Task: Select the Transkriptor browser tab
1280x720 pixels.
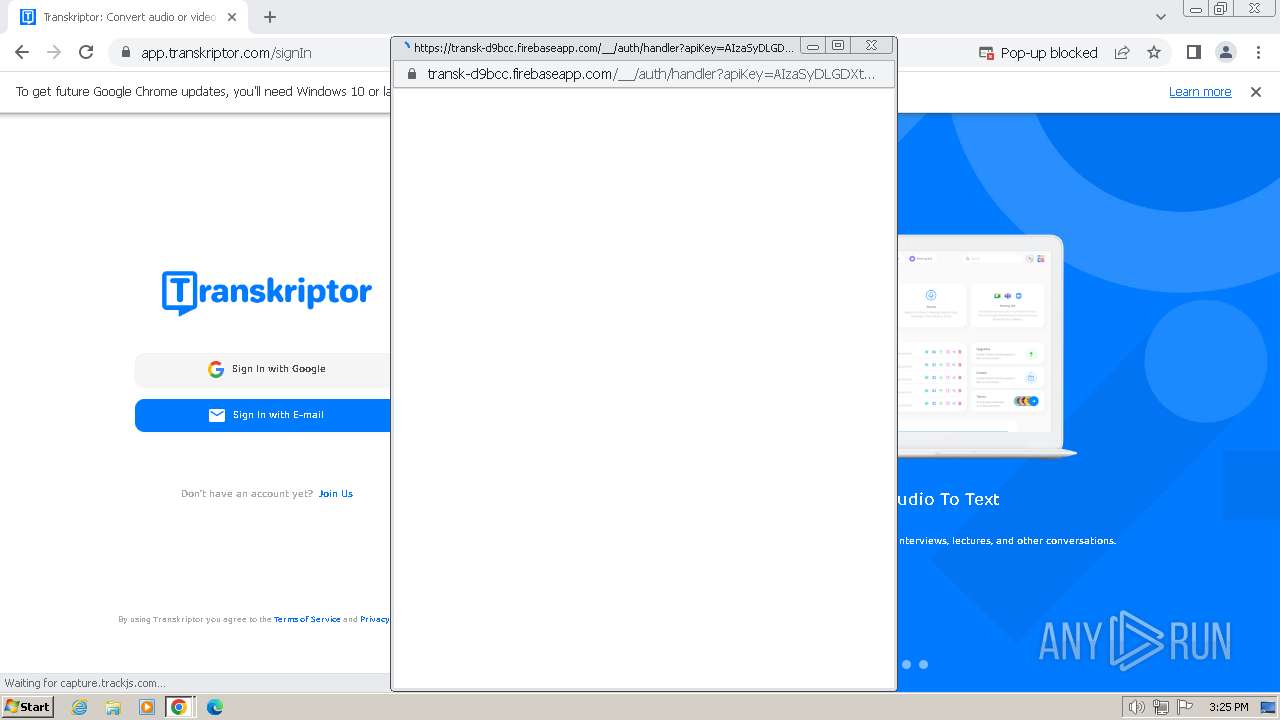Action: (130, 17)
